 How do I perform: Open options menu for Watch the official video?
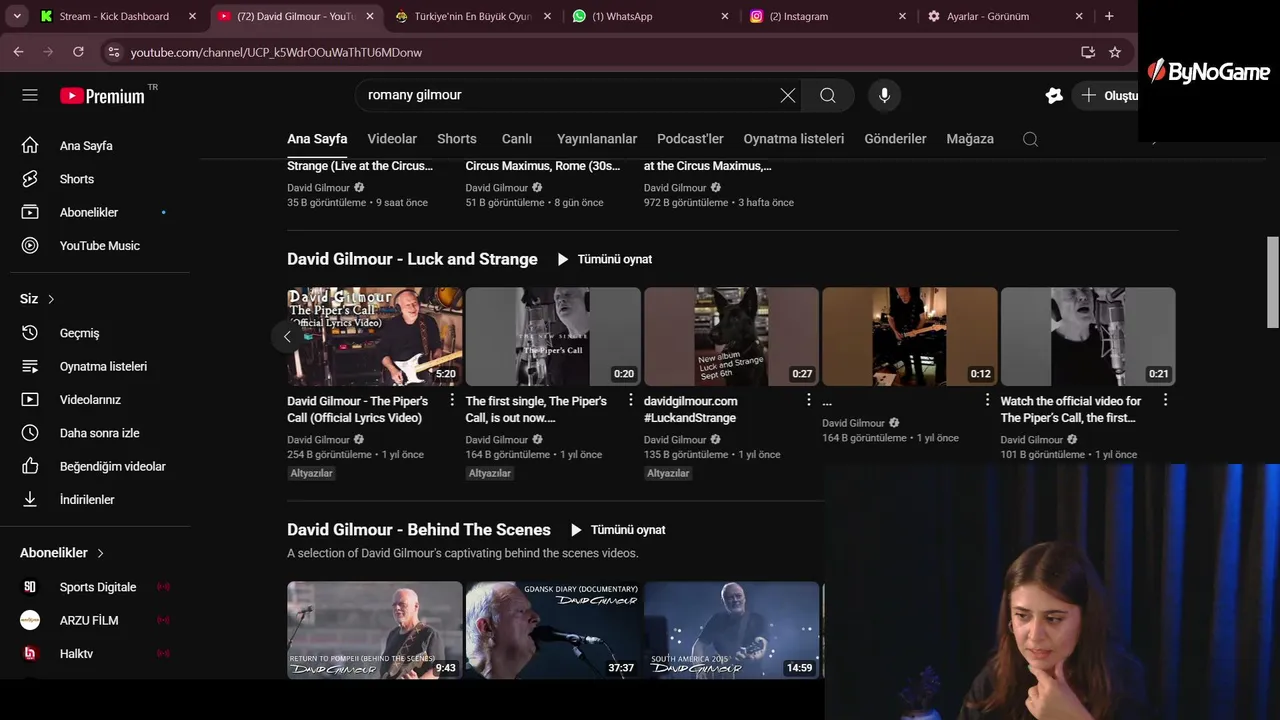pos(1165,400)
